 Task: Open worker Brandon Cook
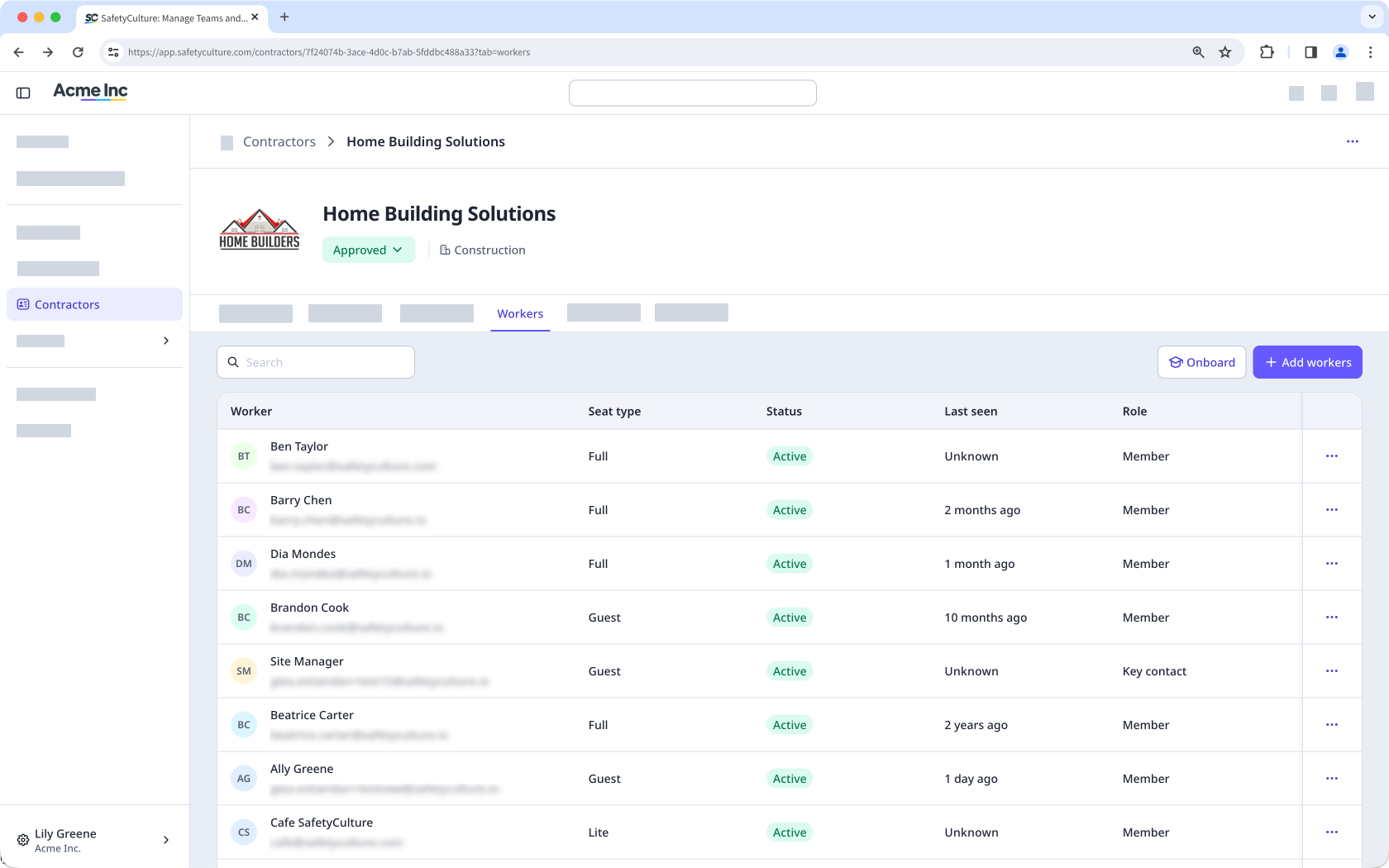pos(309,608)
